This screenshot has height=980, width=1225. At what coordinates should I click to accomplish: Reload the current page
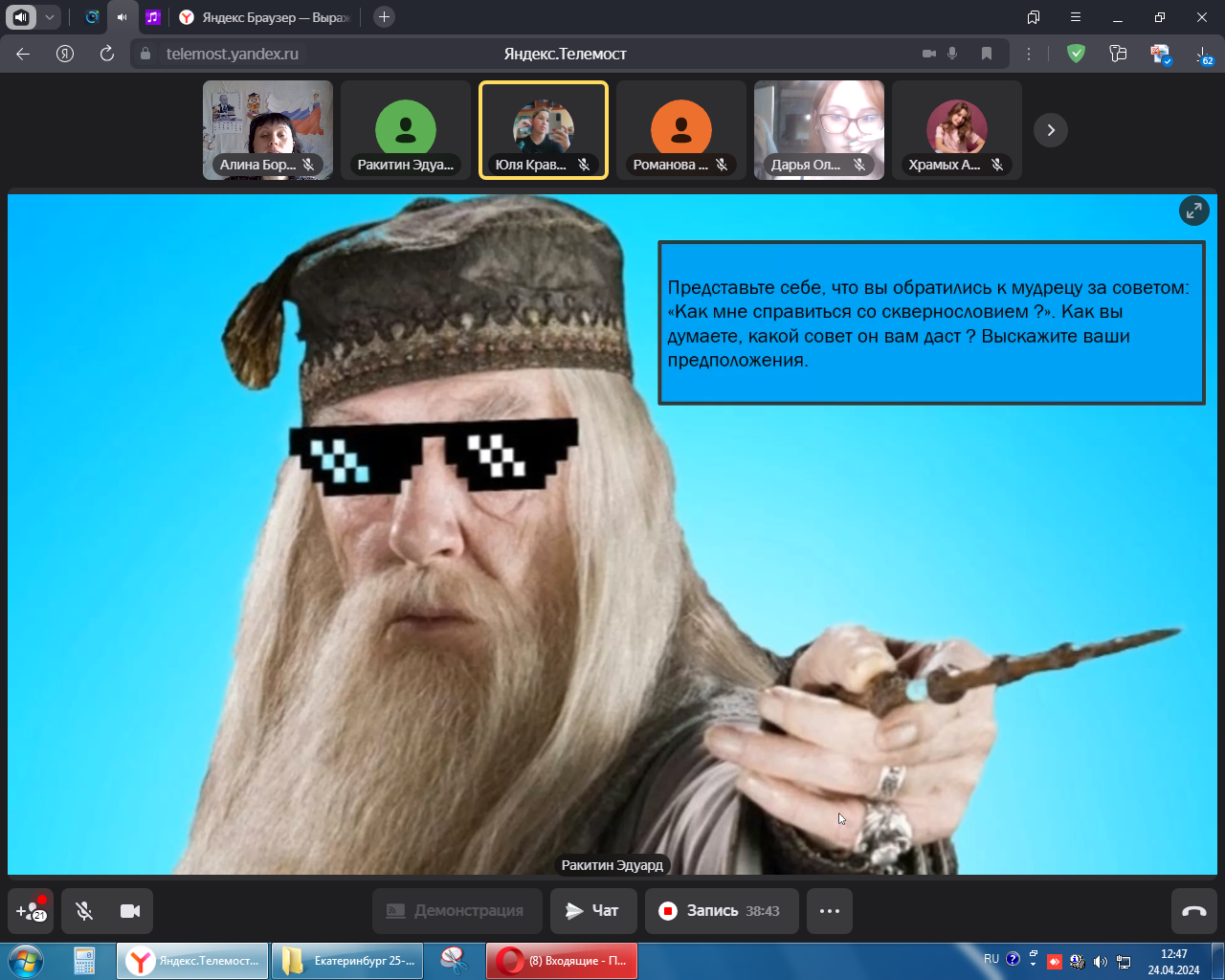[x=107, y=54]
